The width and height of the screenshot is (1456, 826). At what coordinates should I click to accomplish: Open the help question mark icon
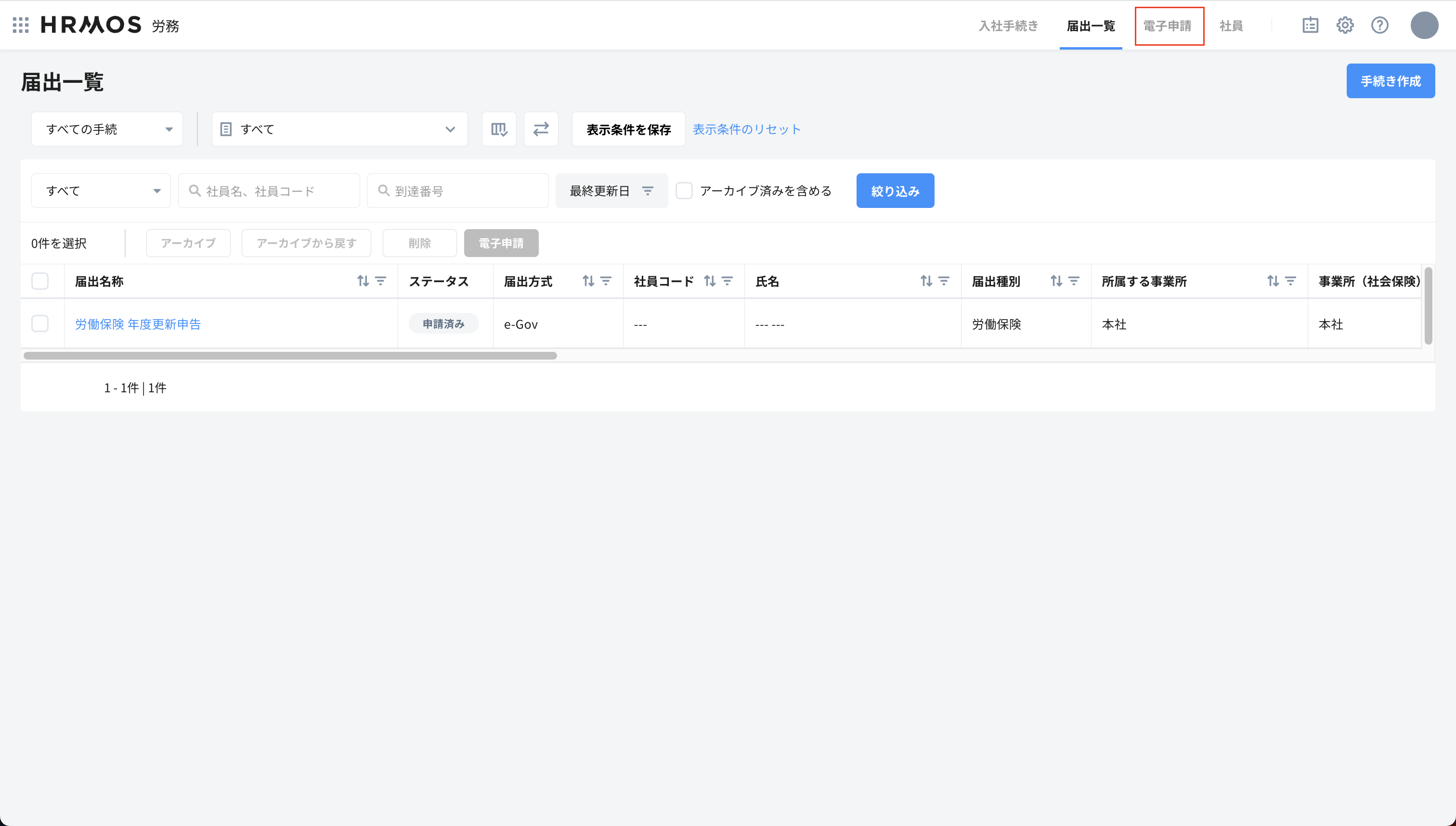tap(1380, 25)
